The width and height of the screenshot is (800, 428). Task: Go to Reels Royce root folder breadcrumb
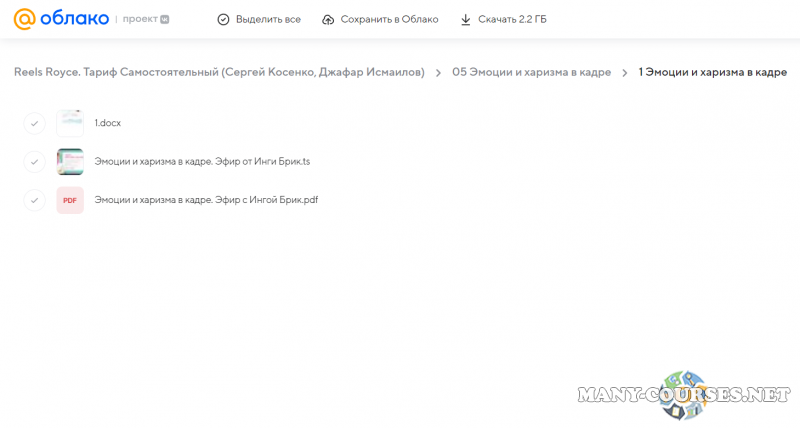(x=219, y=72)
